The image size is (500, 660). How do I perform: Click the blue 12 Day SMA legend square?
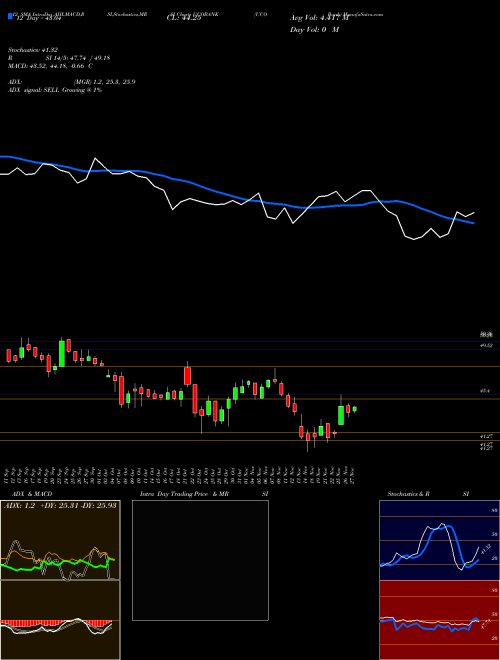10,17
